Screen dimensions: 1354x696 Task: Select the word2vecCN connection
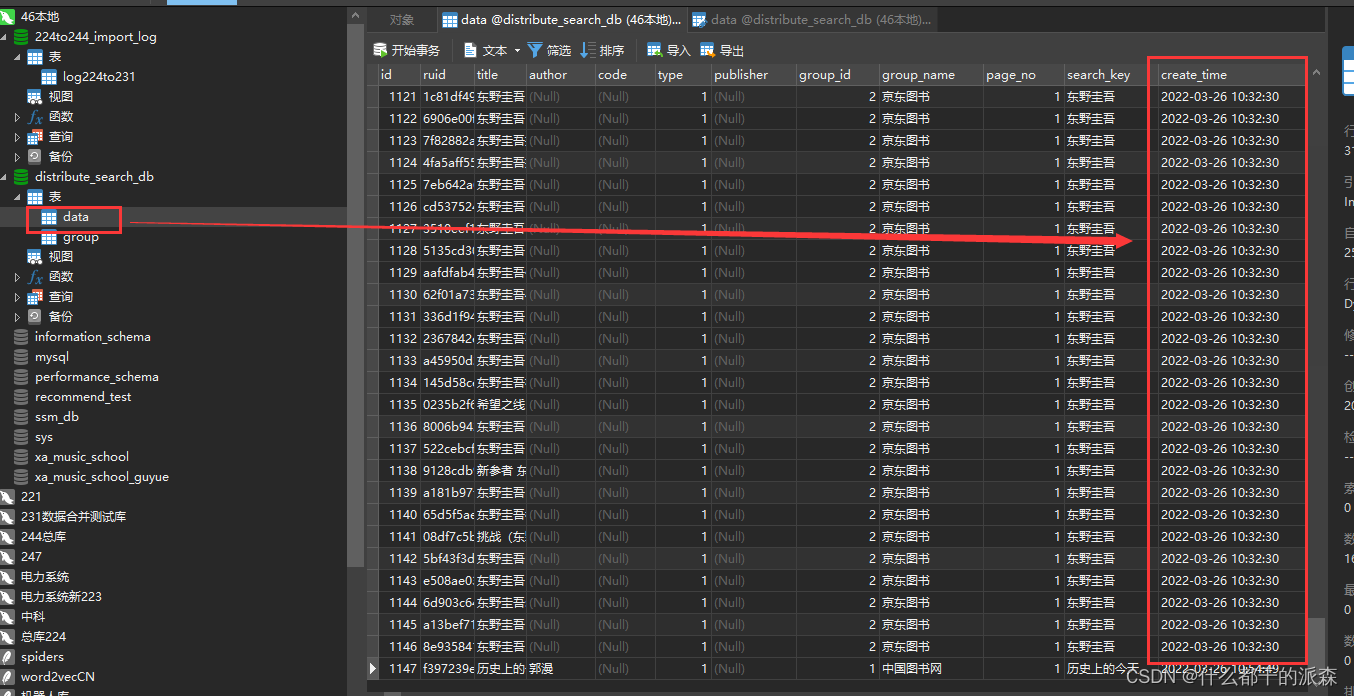point(48,676)
